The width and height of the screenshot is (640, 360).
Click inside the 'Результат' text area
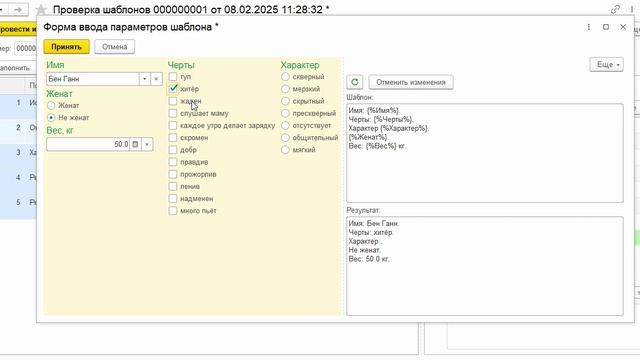coord(484,266)
